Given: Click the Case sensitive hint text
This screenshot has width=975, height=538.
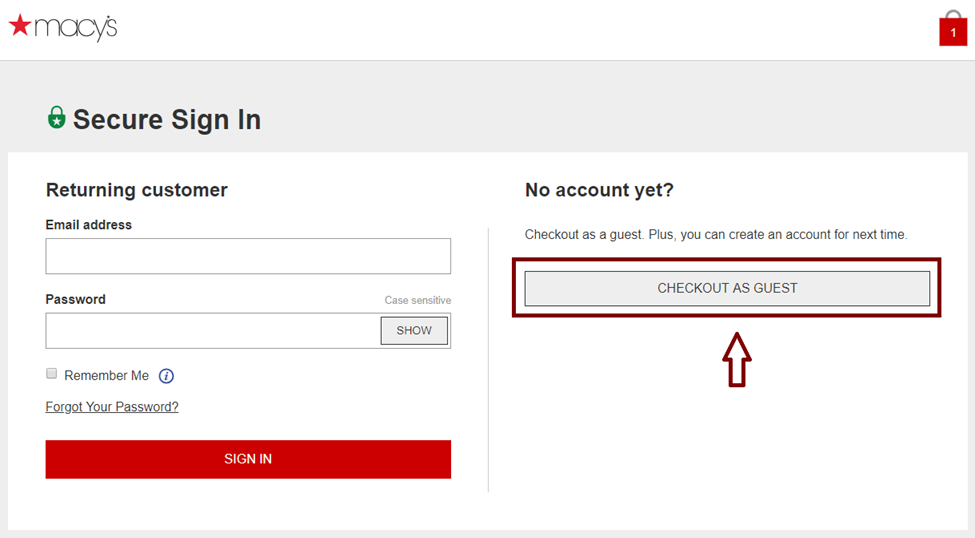Looking at the screenshot, I should pyautogui.click(x=418, y=300).
